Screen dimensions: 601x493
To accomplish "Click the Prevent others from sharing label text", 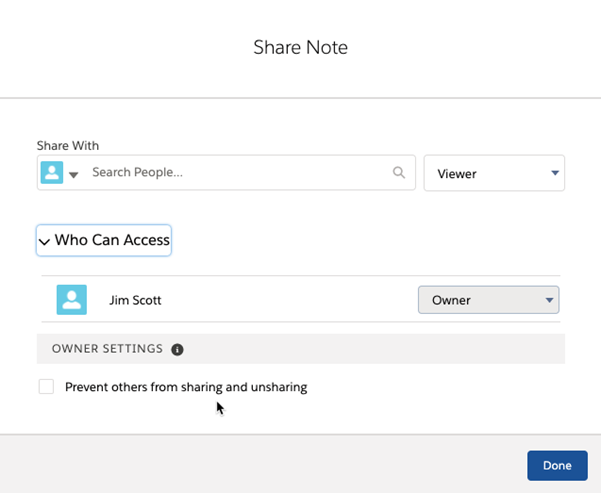I will 186,387.
